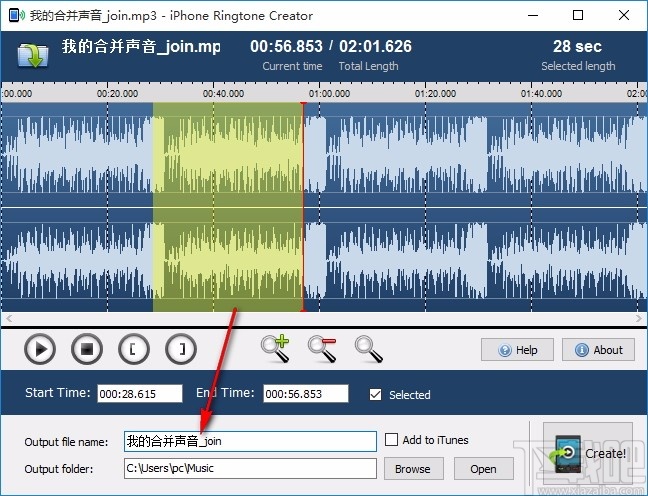Image resolution: width=648 pixels, height=496 pixels.
Task: Maximize the iPhone Ringtone Creator window
Action: coord(578,15)
